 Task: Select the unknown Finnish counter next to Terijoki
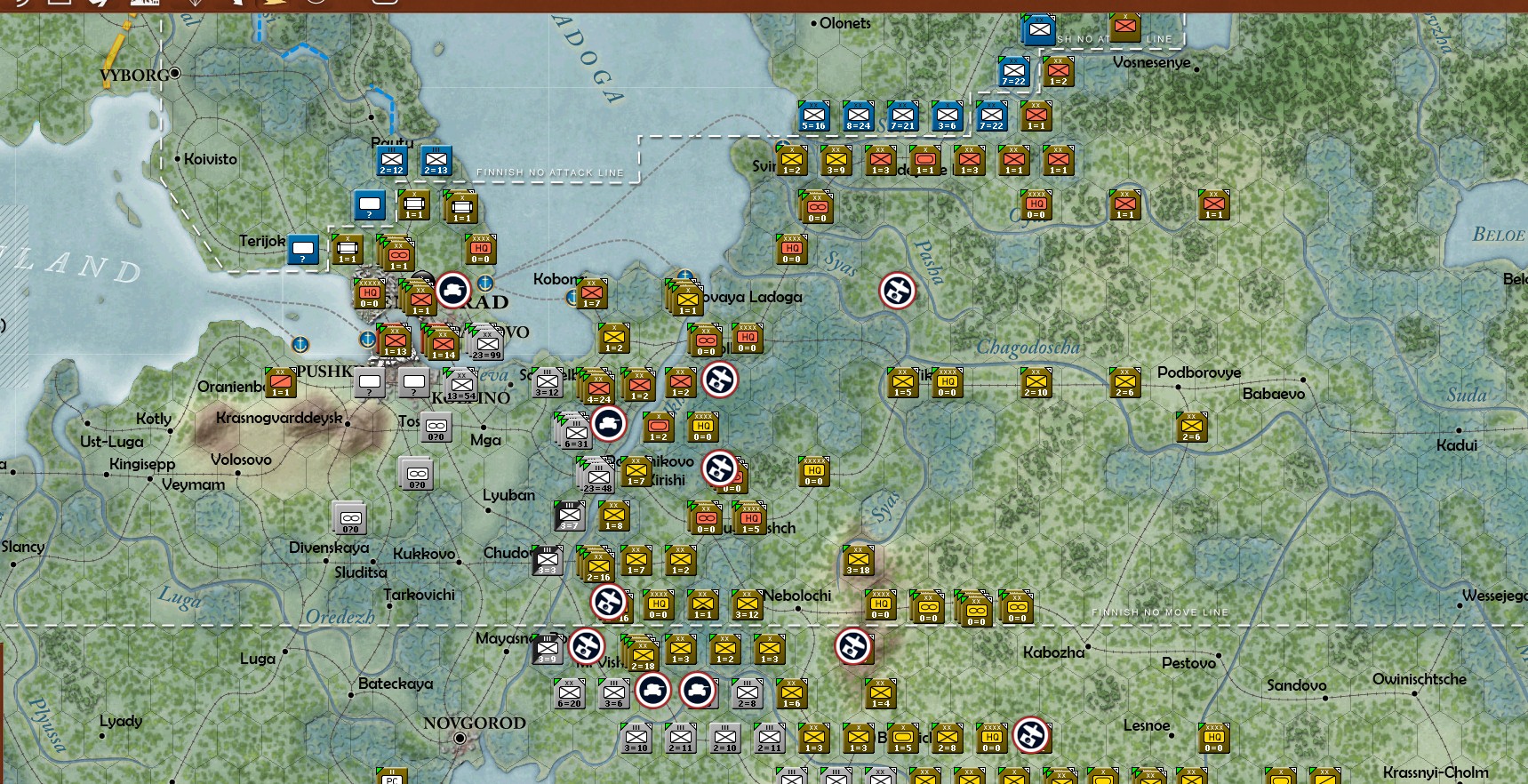[x=303, y=250]
